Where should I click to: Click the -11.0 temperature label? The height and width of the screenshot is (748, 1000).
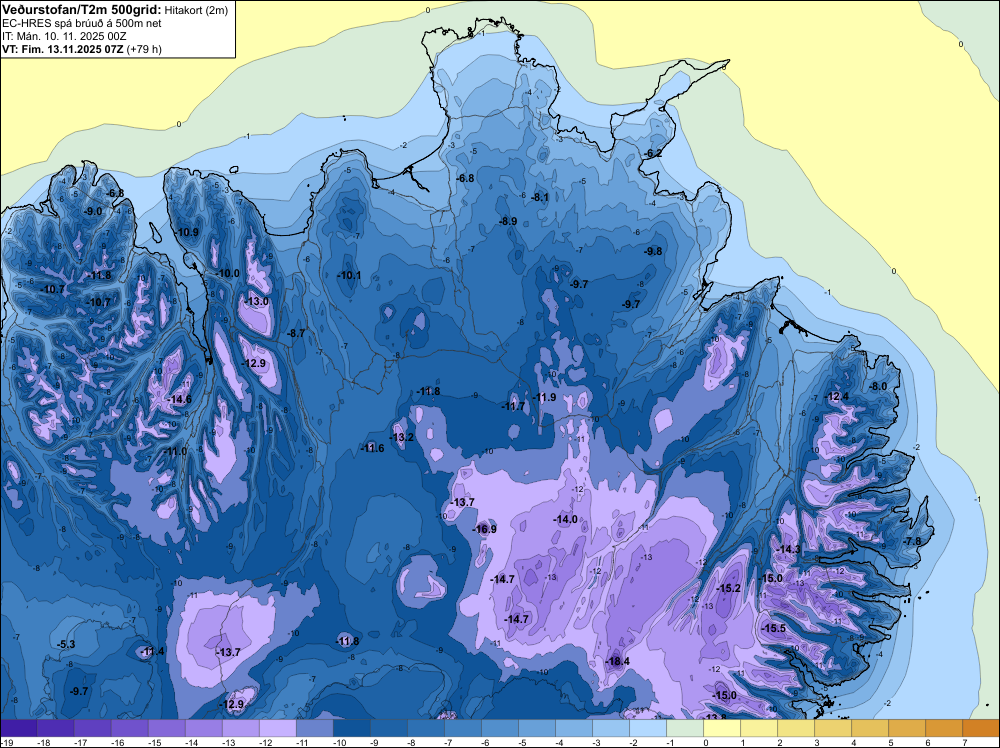[x=175, y=451]
